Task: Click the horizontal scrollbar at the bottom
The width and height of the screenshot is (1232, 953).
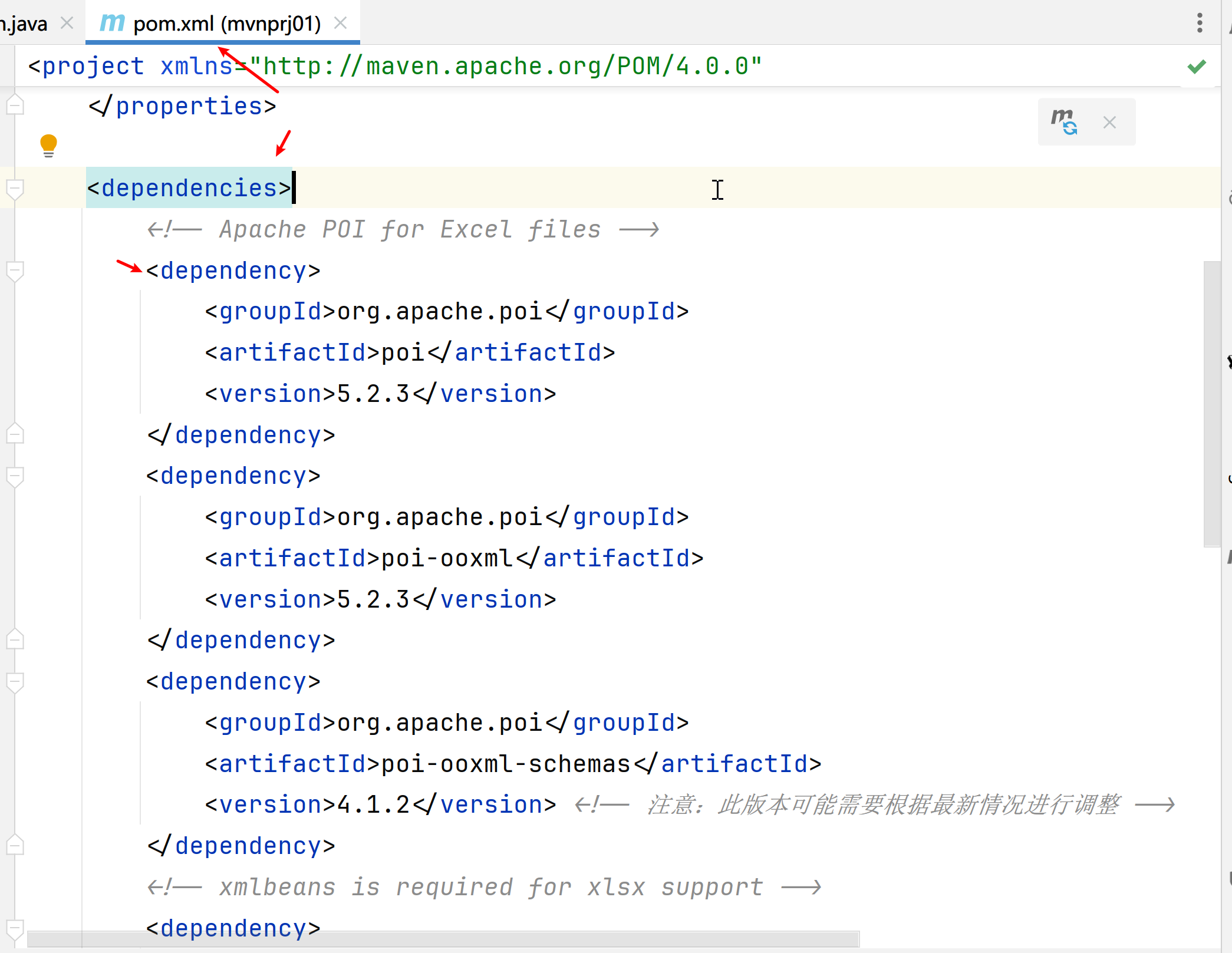Action: pos(442,939)
